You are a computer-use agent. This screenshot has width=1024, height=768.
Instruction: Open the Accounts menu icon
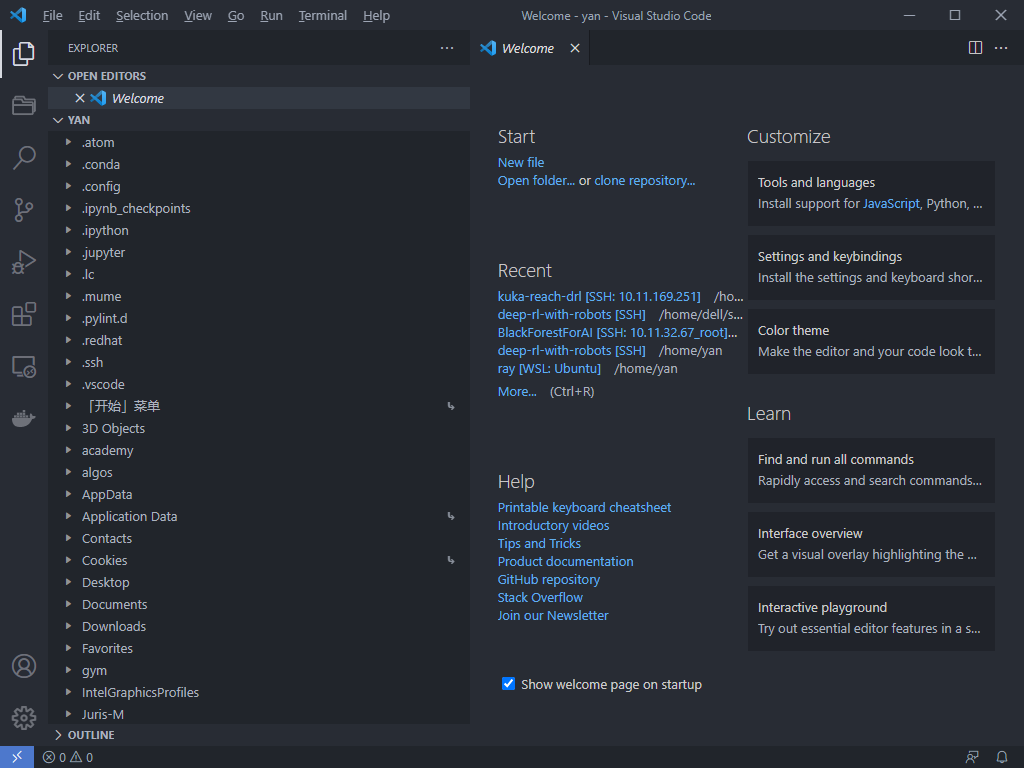tap(24, 666)
